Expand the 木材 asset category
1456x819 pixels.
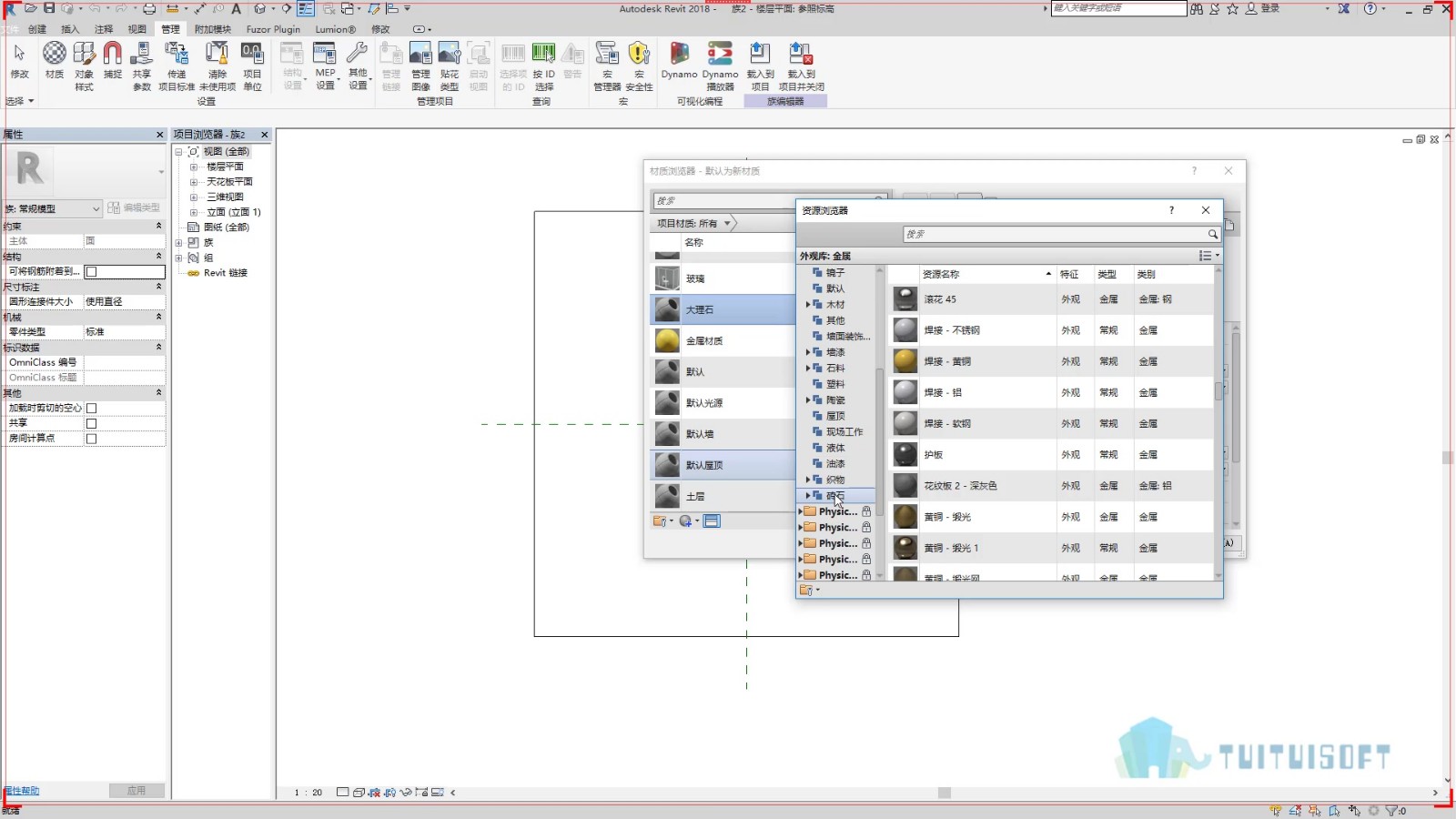point(808,305)
